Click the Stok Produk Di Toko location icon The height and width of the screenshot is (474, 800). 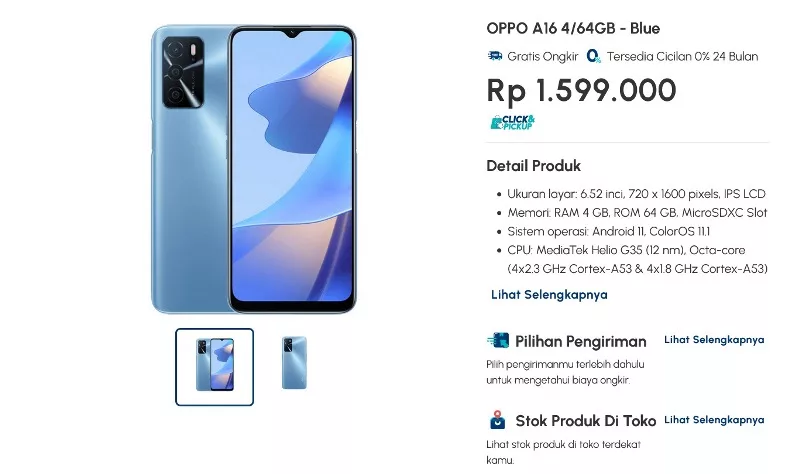(x=497, y=420)
